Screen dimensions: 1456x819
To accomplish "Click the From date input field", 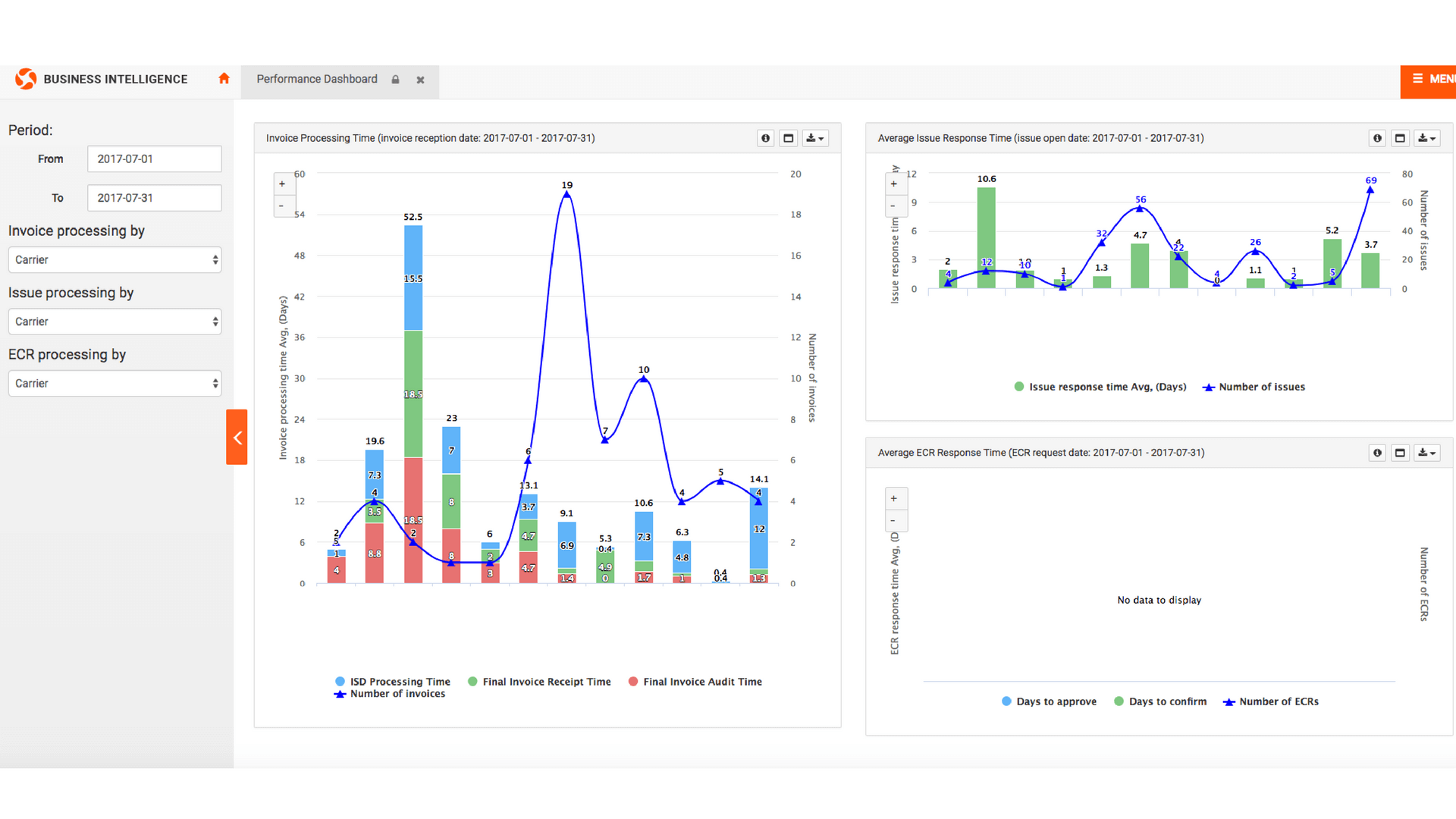I will click(x=155, y=159).
